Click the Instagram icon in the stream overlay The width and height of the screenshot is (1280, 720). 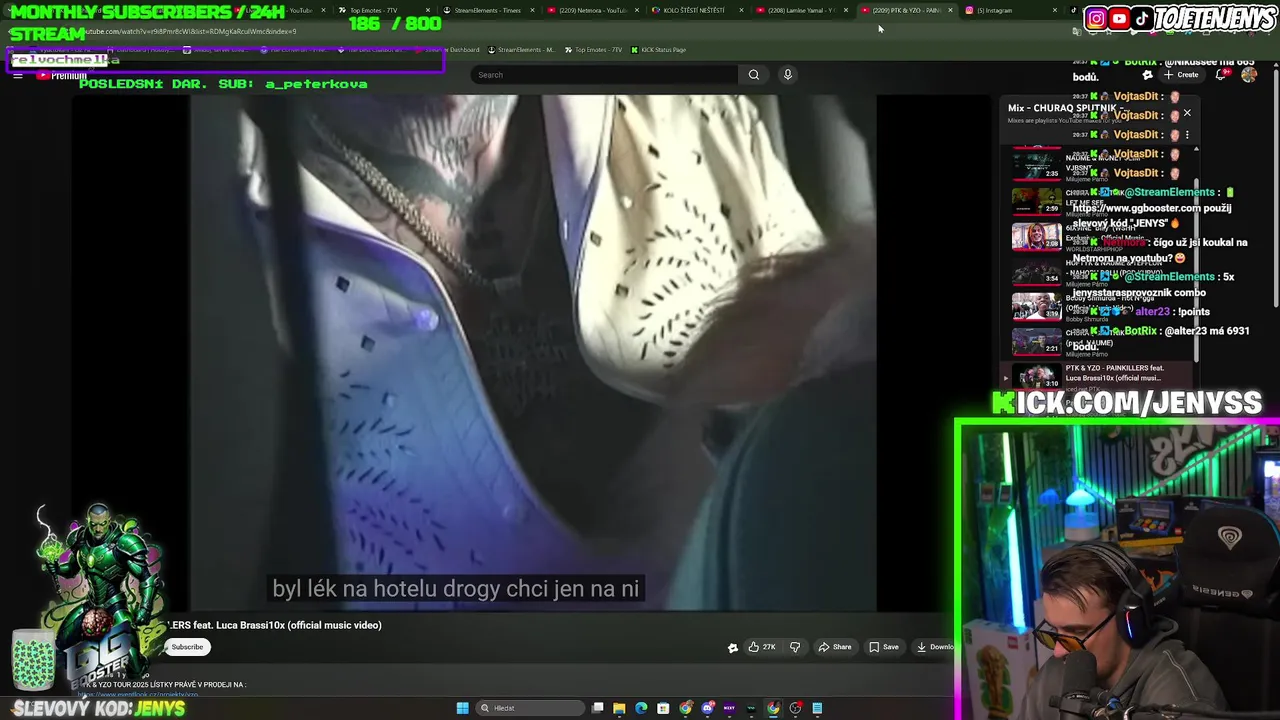1097,19
